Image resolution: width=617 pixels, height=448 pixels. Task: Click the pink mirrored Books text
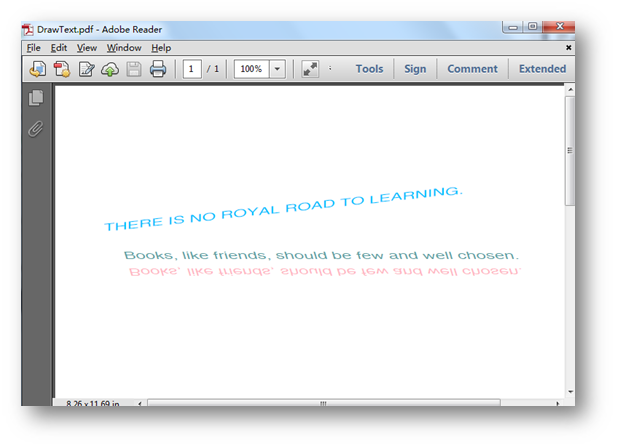325,271
